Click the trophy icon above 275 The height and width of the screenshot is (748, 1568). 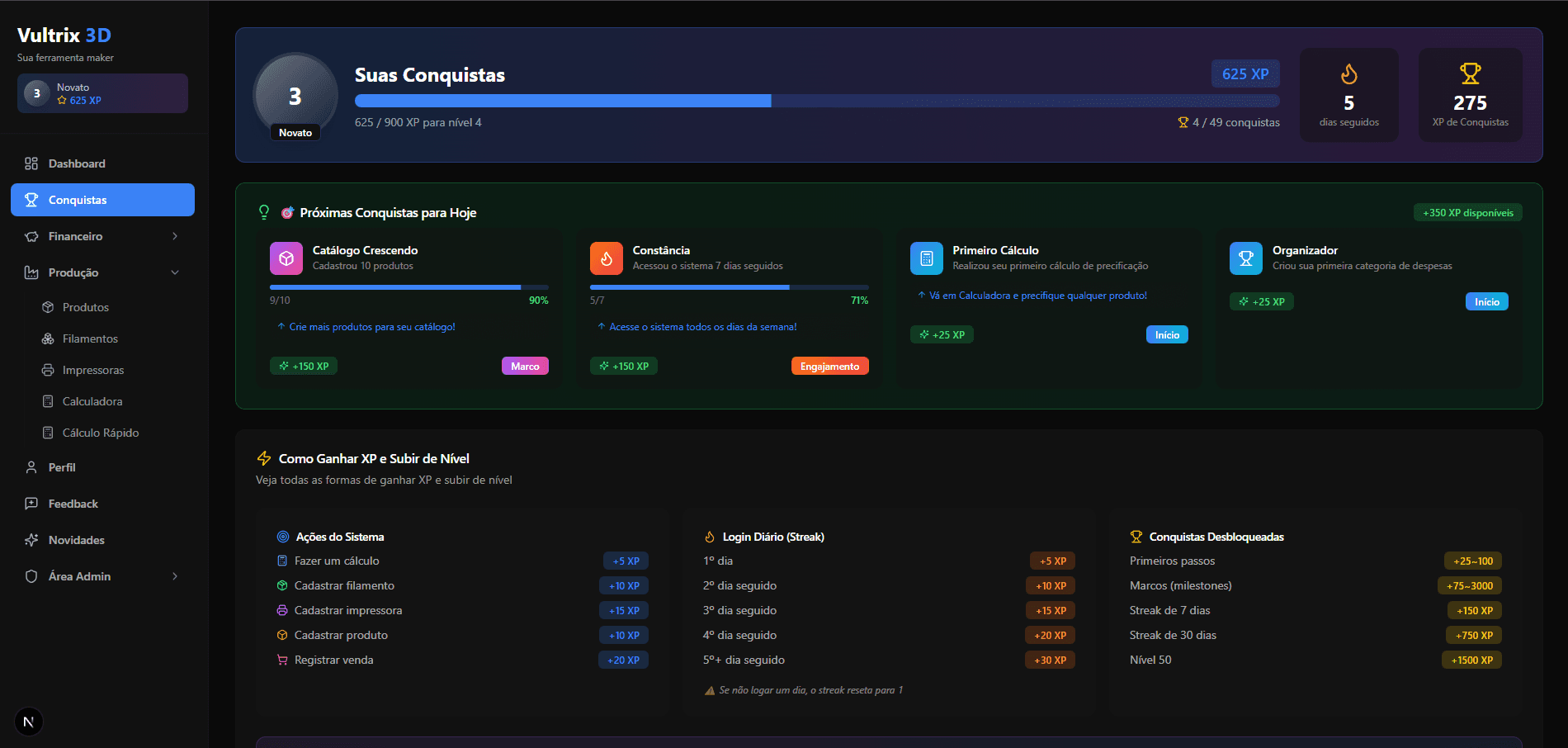pyautogui.click(x=1470, y=74)
